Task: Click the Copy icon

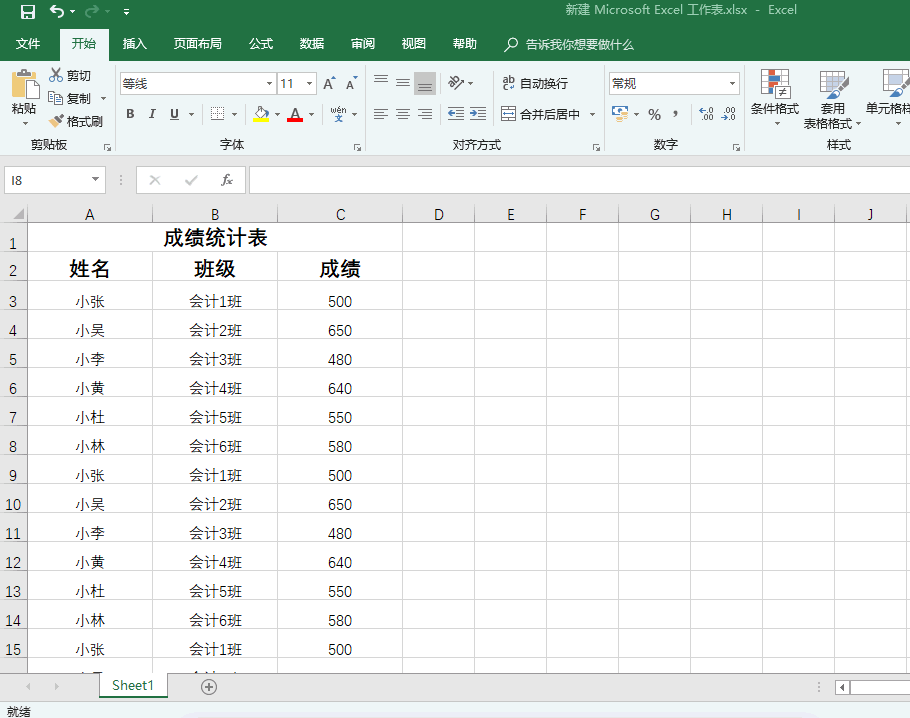Action: 56,98
